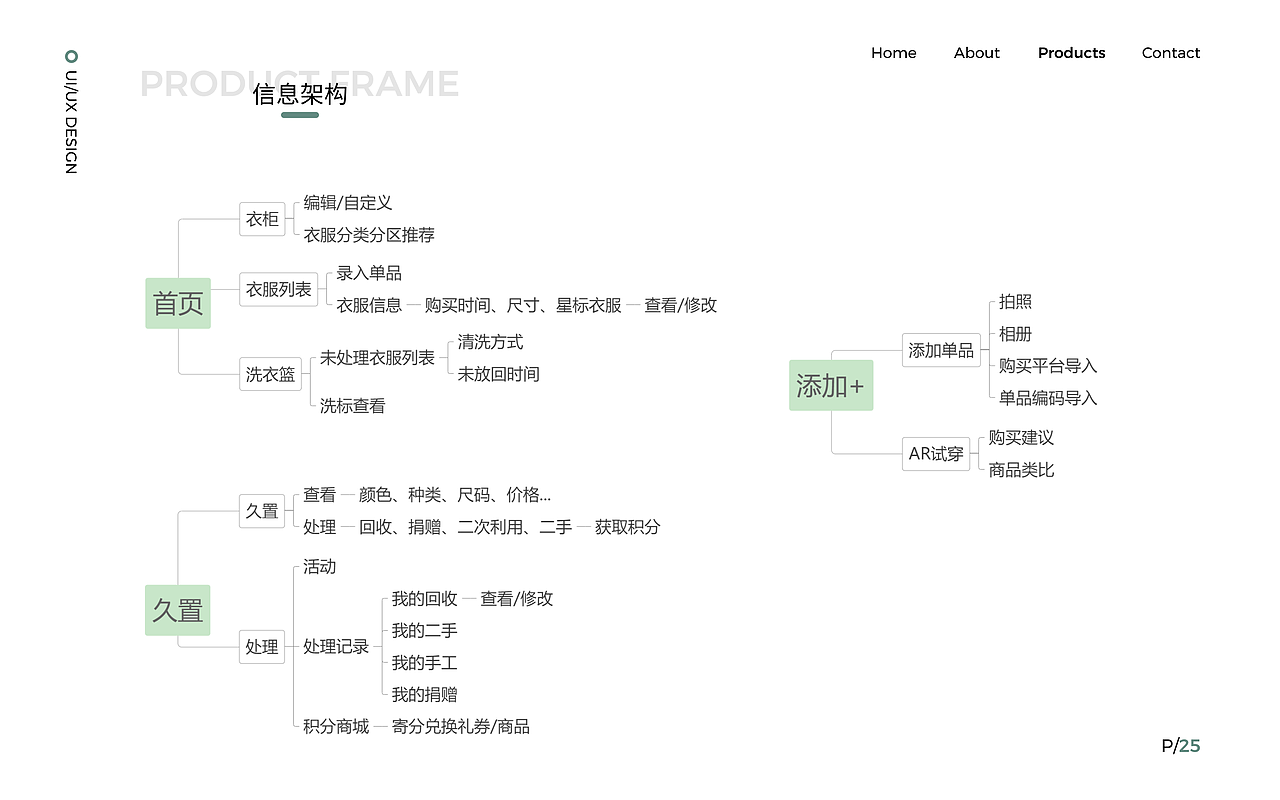Click the 处理 node under 久置
Viewport: 1280px width, 800px height.
click(x=261, y=646)
